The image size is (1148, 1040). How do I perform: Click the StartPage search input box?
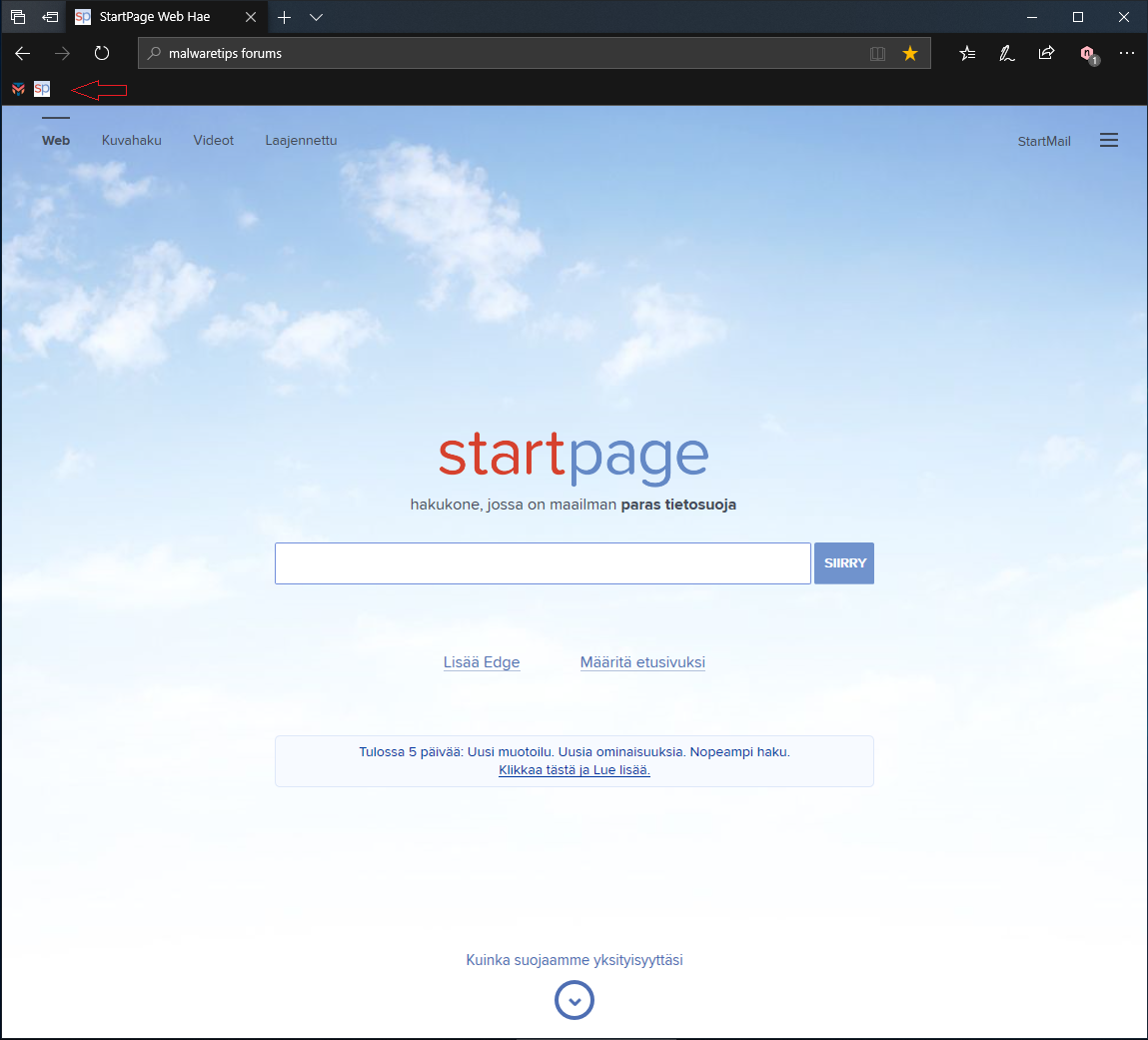(543, 562)
